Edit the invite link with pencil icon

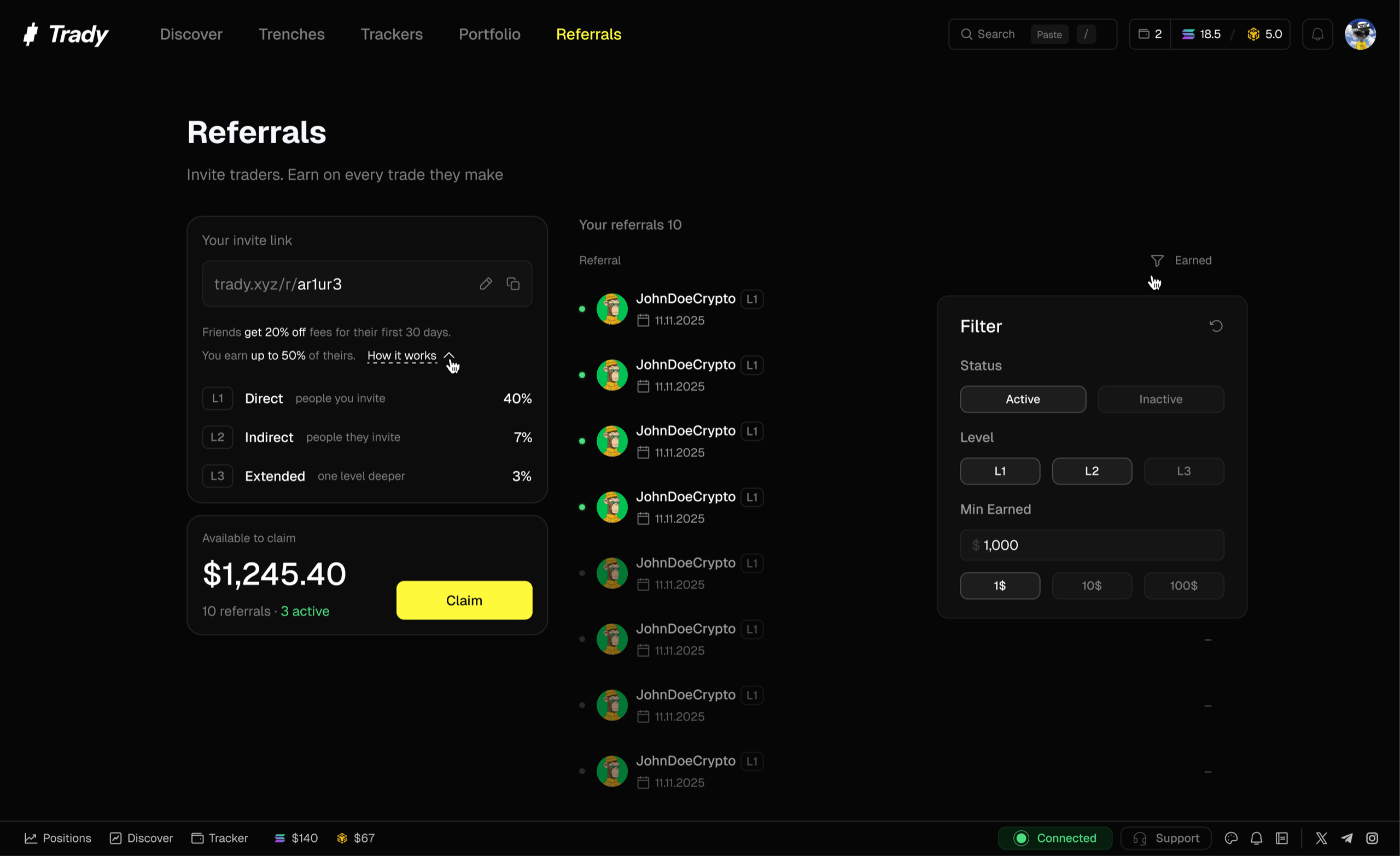486,284
